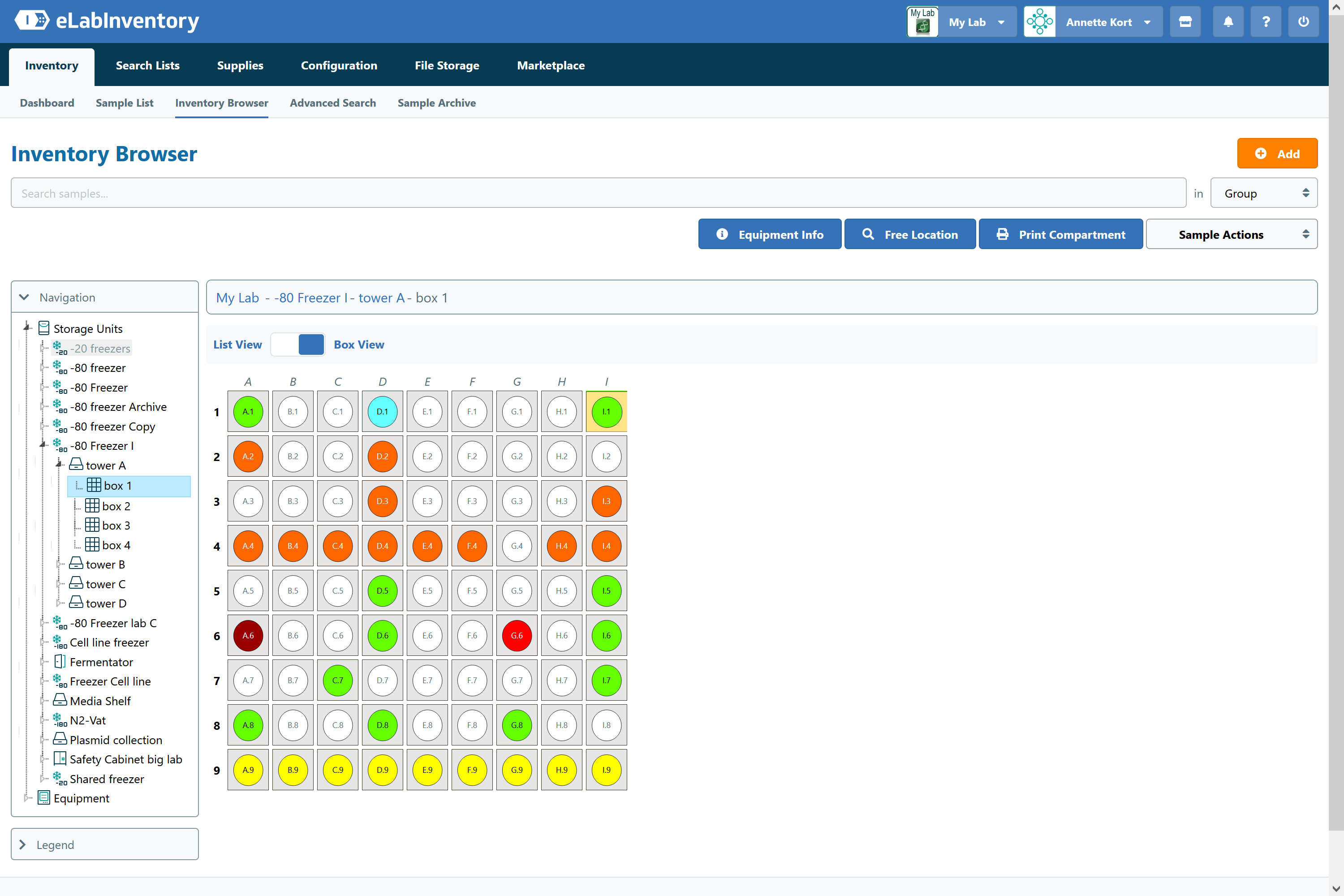Open the Group search scope dropdown
The height and width of the screenshot is (896, 1344).
[1263, 193]
